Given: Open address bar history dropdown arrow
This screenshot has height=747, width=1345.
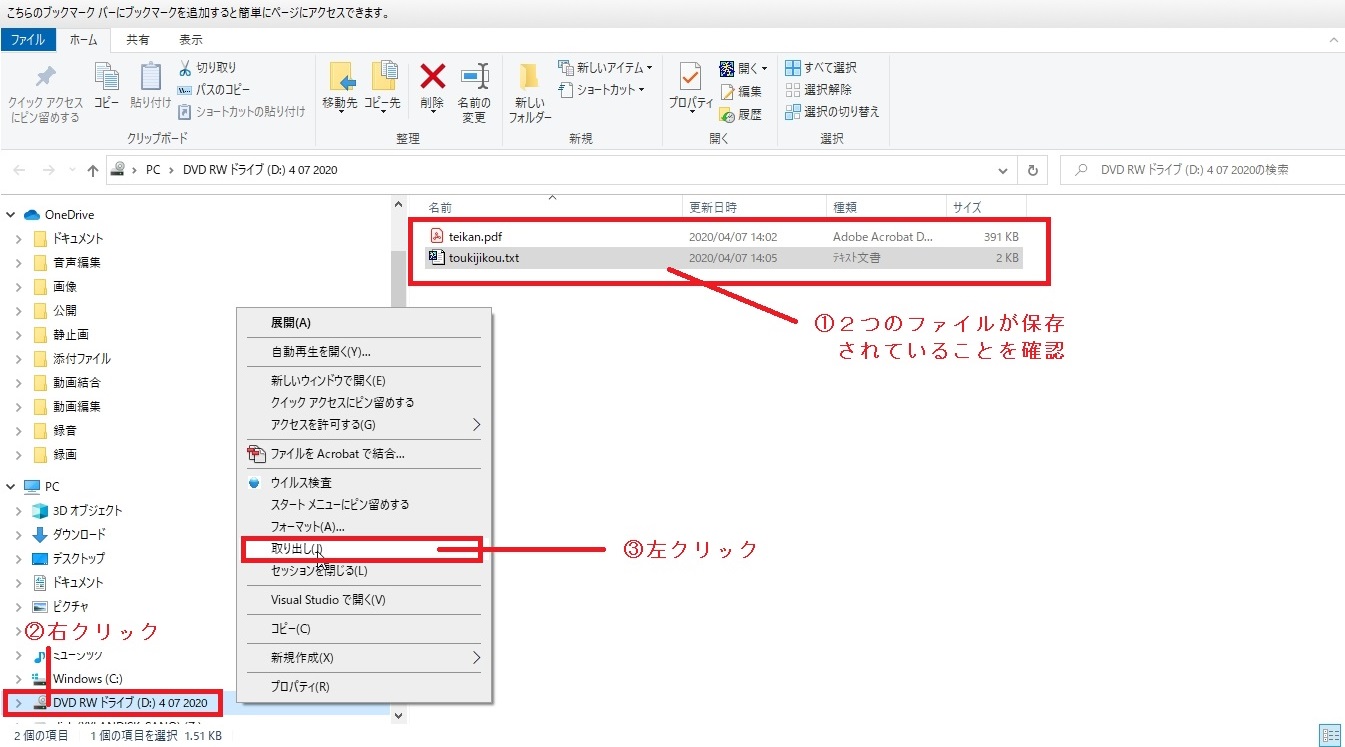Looking at the screenshot, I should tap(1003, 170).
